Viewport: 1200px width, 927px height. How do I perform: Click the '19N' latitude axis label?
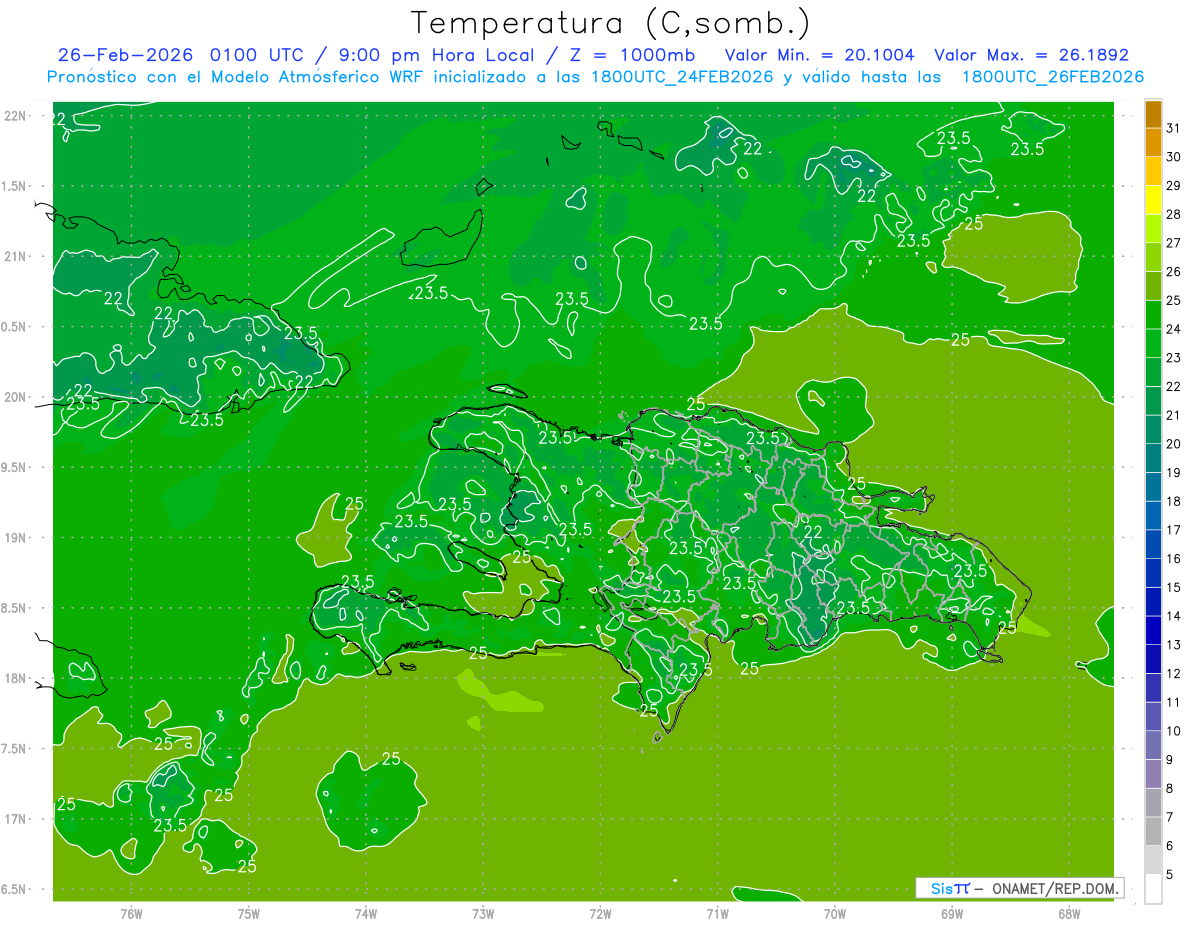pyautogui.click(x=15, y=538)
